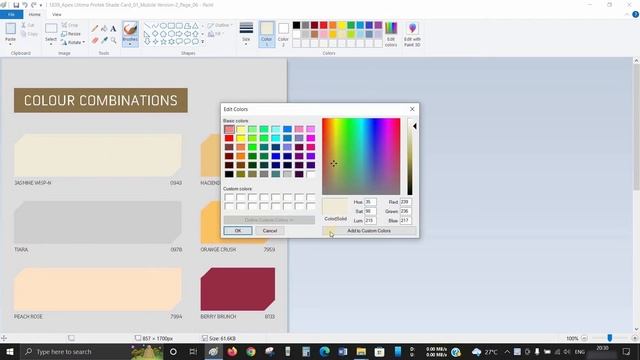Open Edit colors in the ribbon

point(391,34)
